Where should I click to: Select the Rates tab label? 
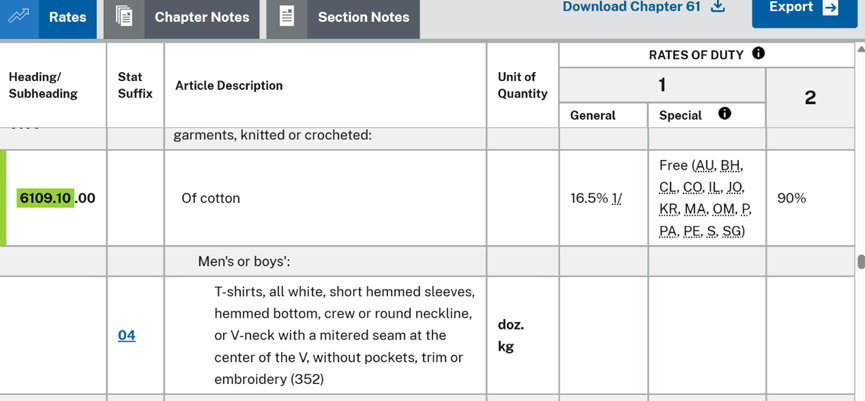tap(67, 17)
